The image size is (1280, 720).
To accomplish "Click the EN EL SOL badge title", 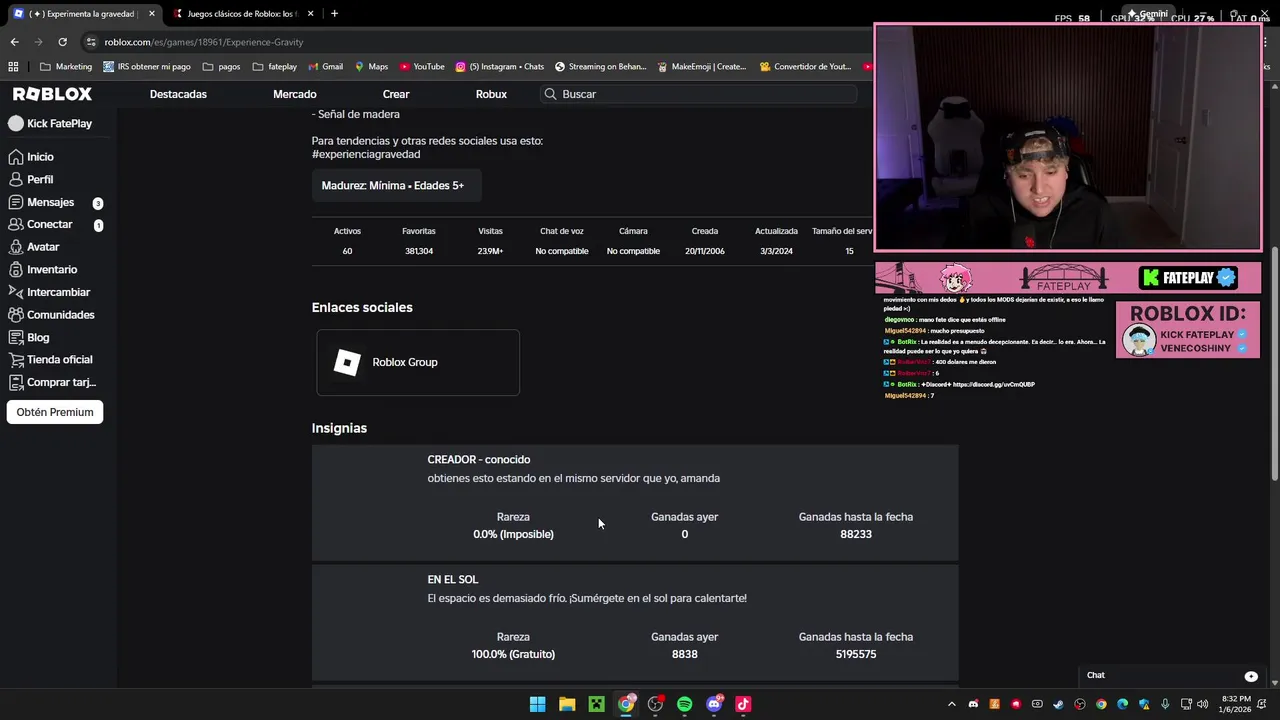I will [453, 580].
